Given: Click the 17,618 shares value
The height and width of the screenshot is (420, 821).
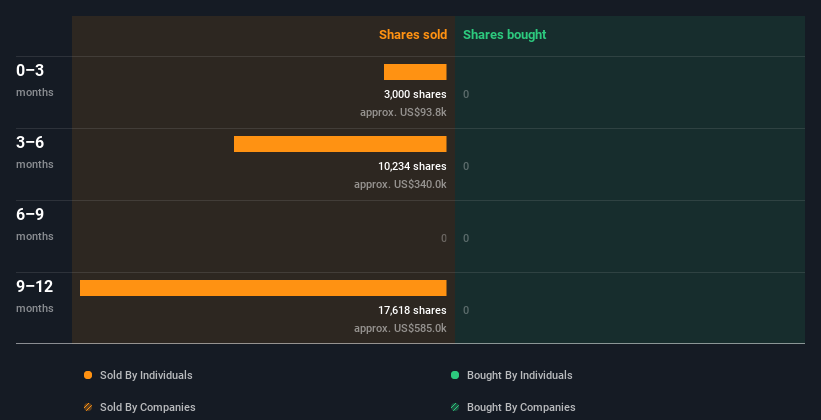Looking at the screenshot, I should click(413, 310).
